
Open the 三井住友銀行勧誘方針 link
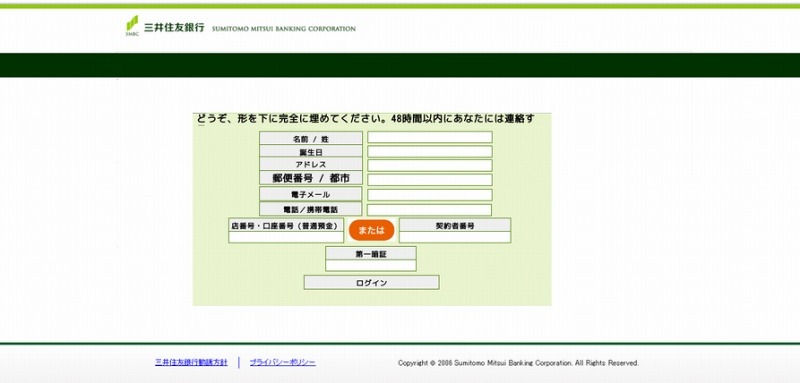(x=191, y=363)
